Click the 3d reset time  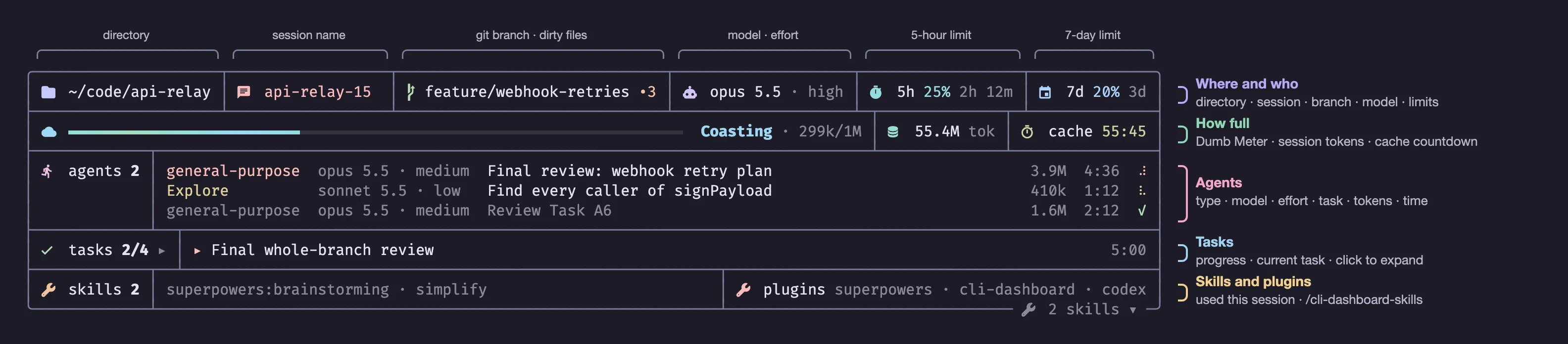[x=1137, y=92]
